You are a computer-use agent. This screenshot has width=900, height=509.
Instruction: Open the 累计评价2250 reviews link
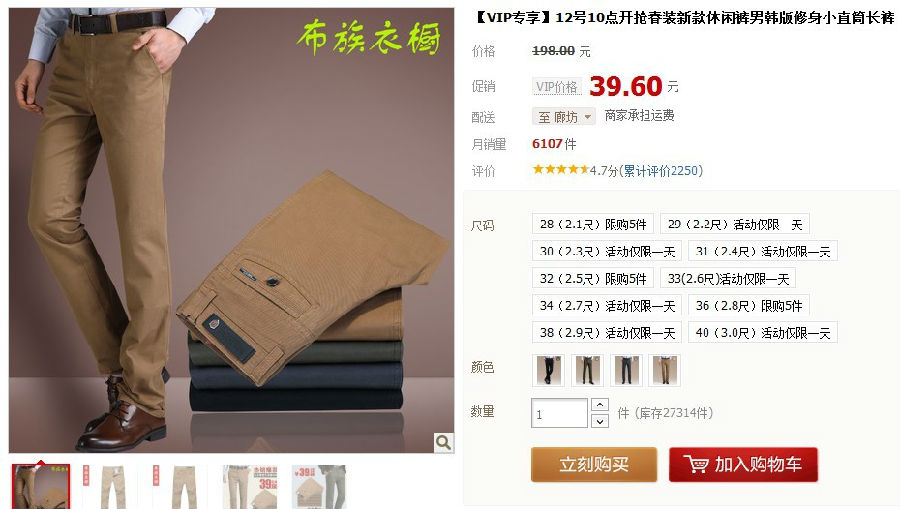click(662, 170)
